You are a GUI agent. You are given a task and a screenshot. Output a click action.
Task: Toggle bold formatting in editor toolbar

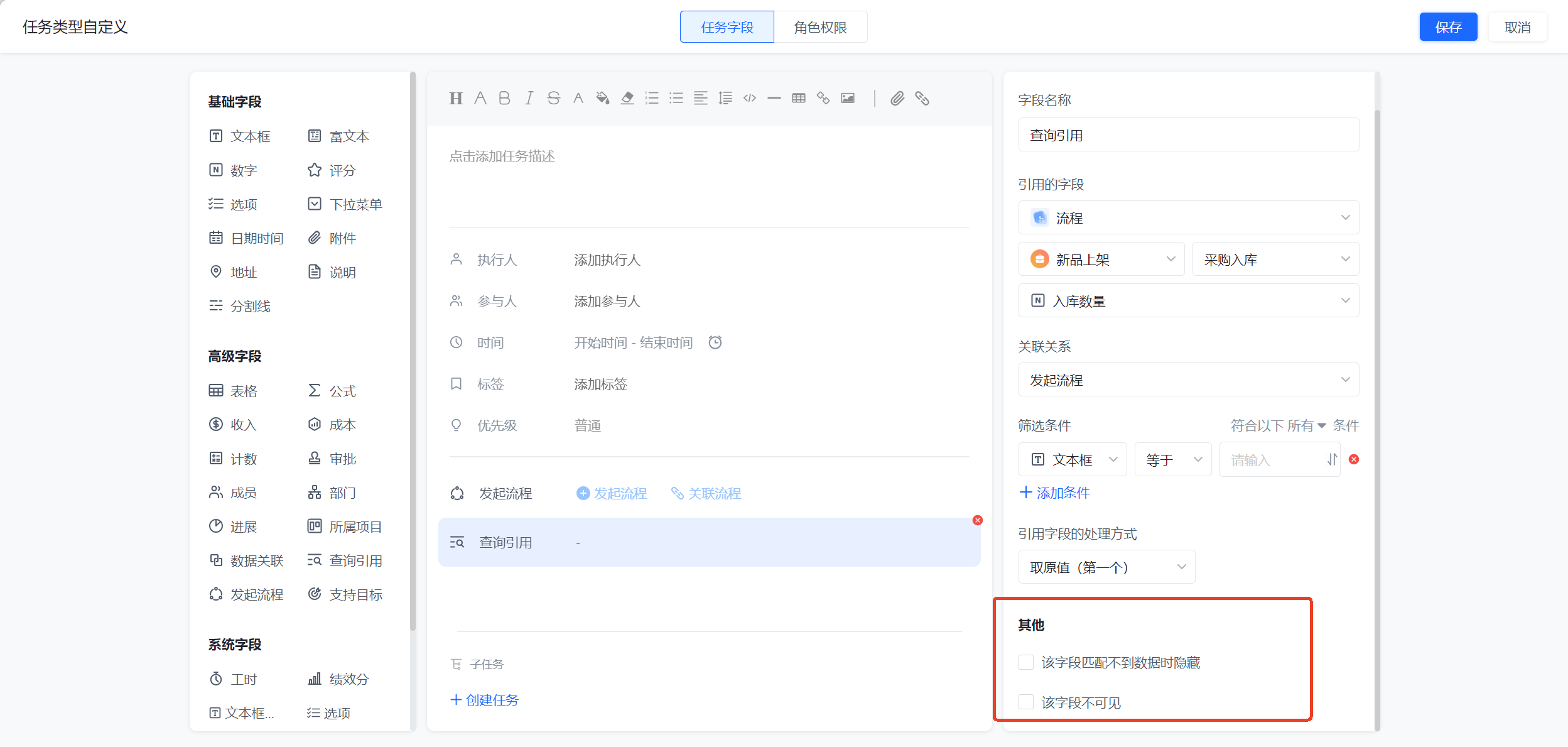[504, 98]
